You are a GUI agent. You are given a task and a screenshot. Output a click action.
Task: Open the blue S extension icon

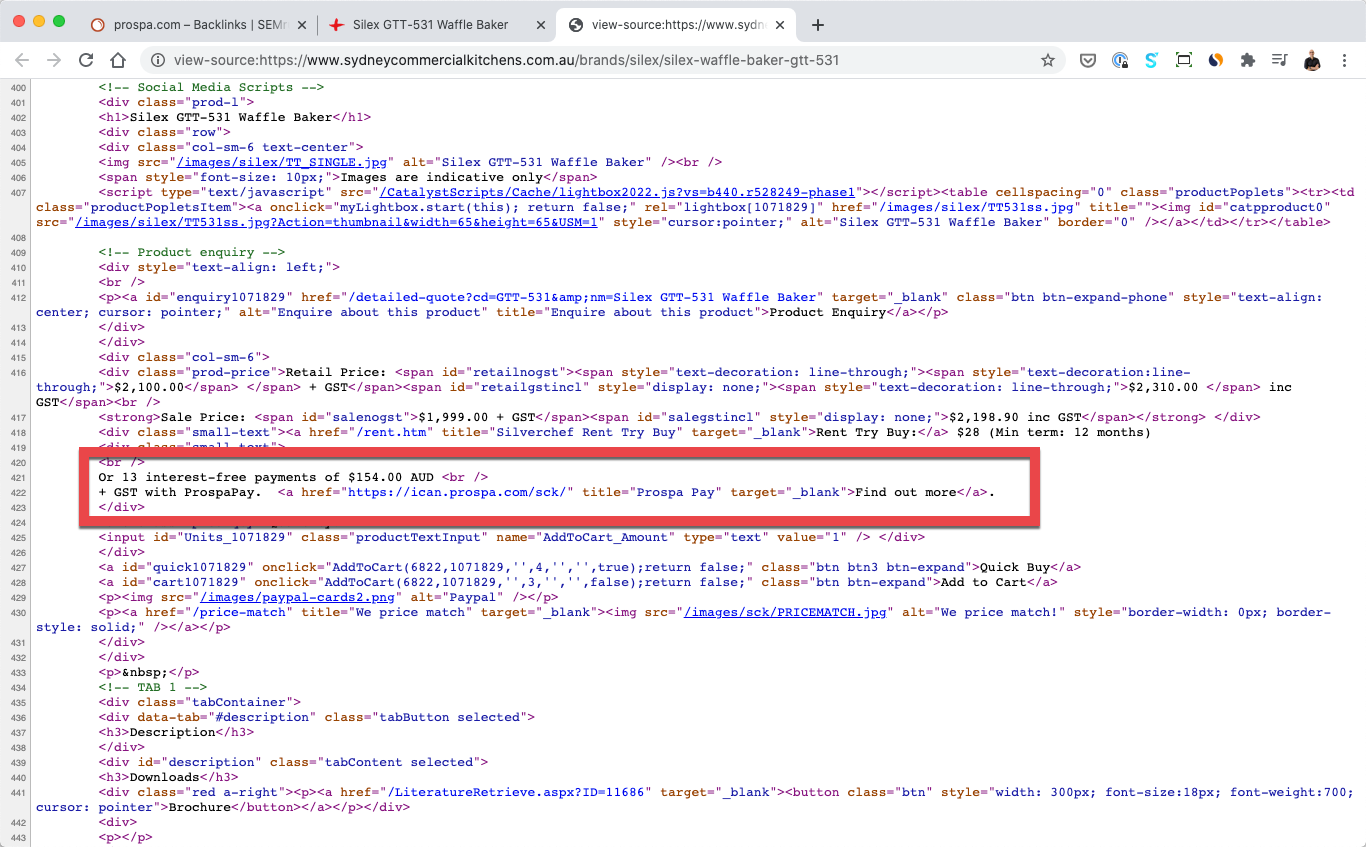coord(1151,60)
